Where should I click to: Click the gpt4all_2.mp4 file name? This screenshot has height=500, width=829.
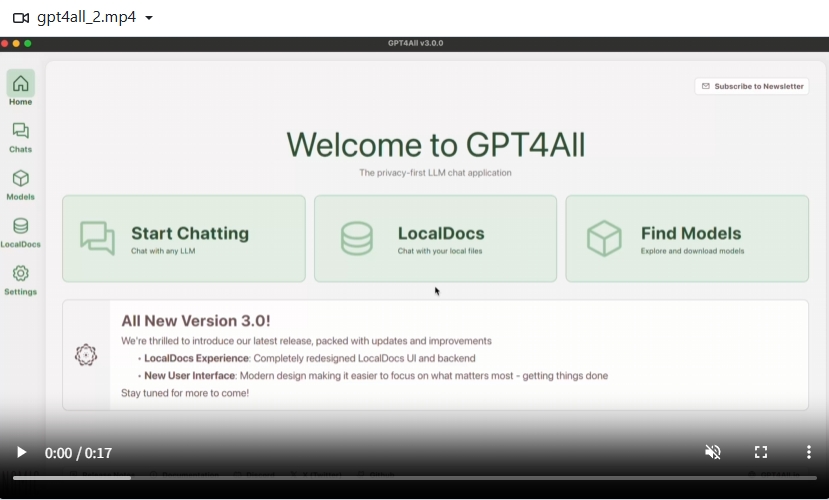point(87,17)
